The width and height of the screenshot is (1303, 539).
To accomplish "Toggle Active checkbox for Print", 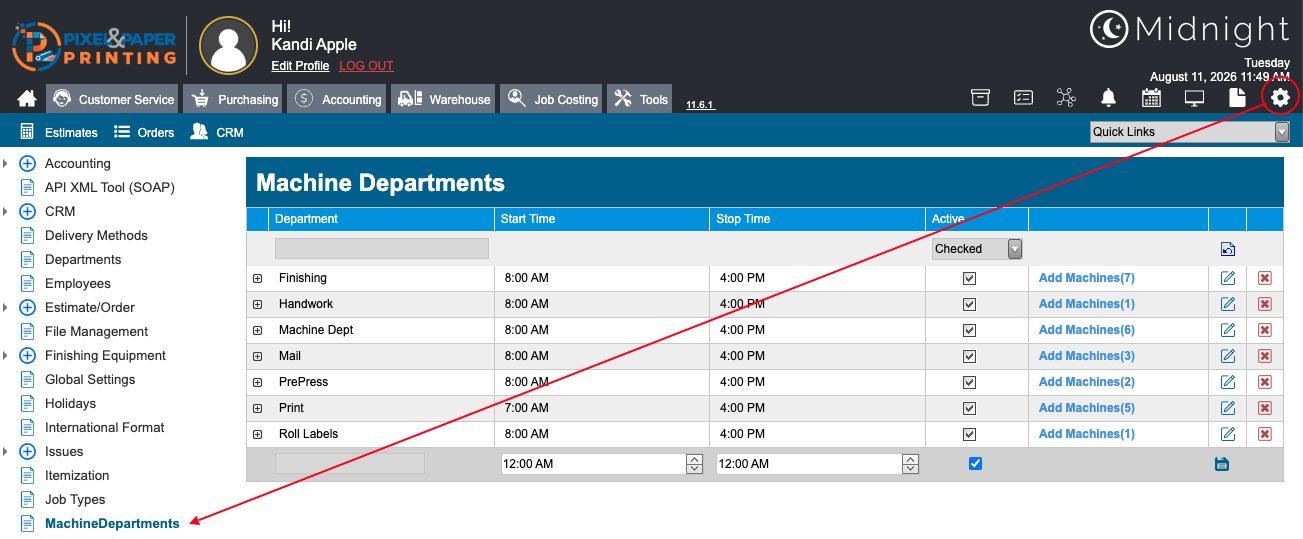I will 969,408.
